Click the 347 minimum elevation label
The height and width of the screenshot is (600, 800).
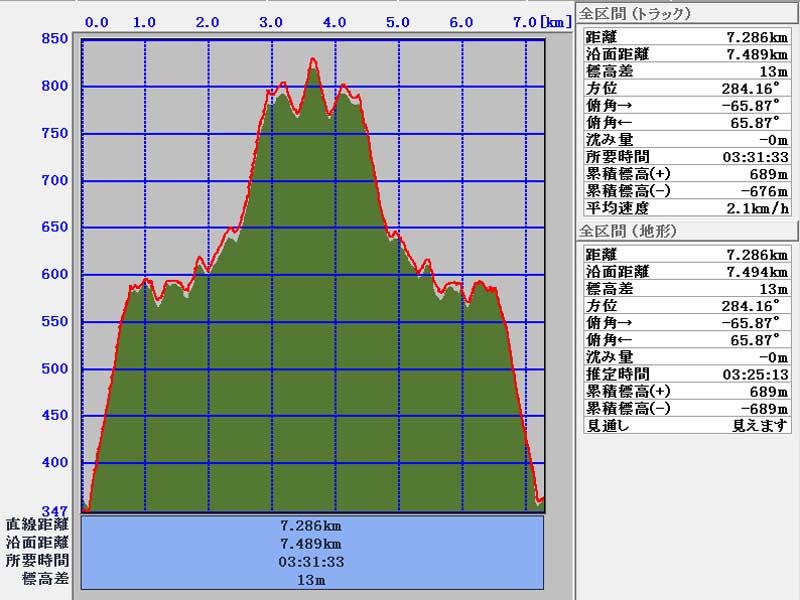tap(54, 511)
